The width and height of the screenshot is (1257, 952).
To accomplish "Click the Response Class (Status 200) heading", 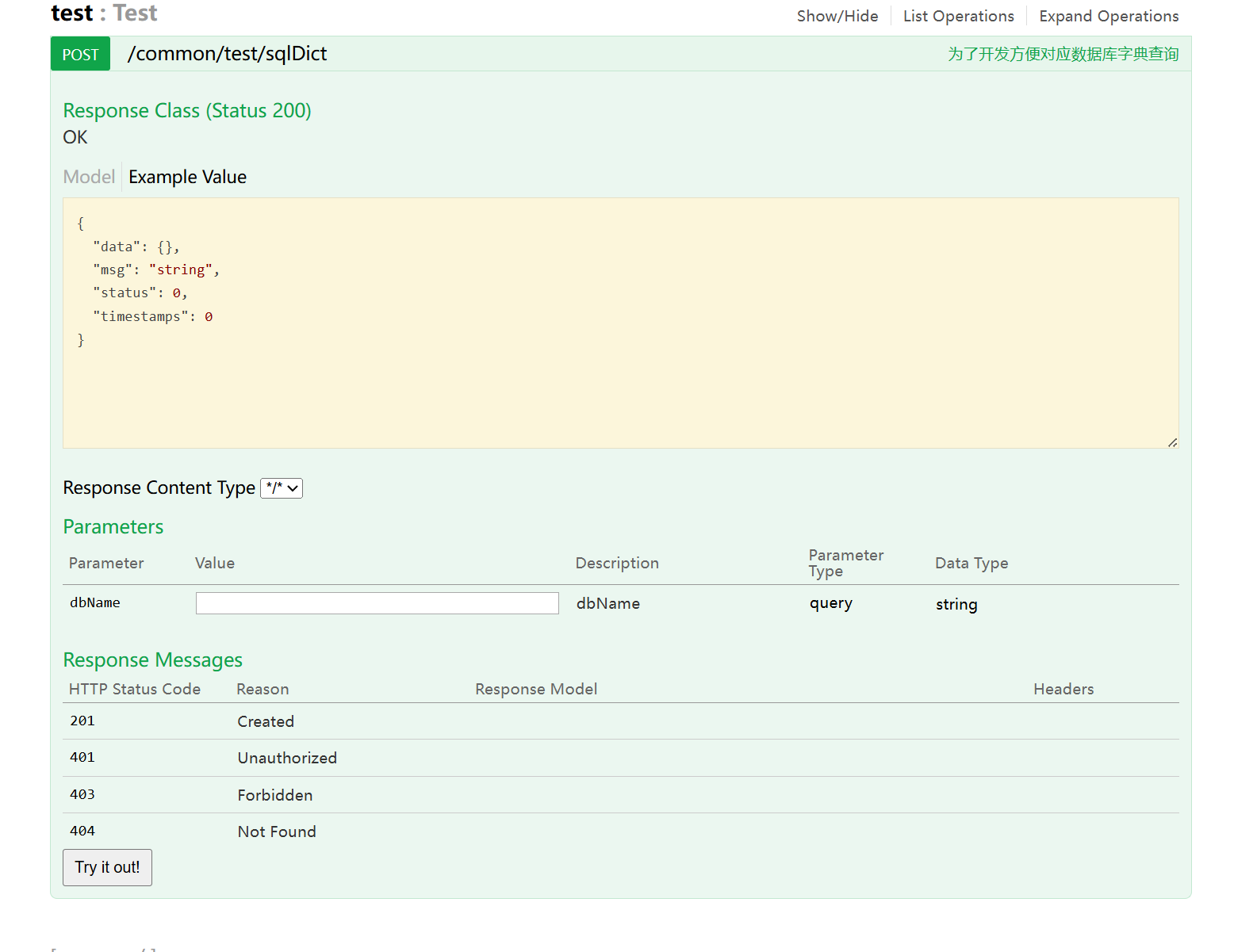I will tap(187, 111).
